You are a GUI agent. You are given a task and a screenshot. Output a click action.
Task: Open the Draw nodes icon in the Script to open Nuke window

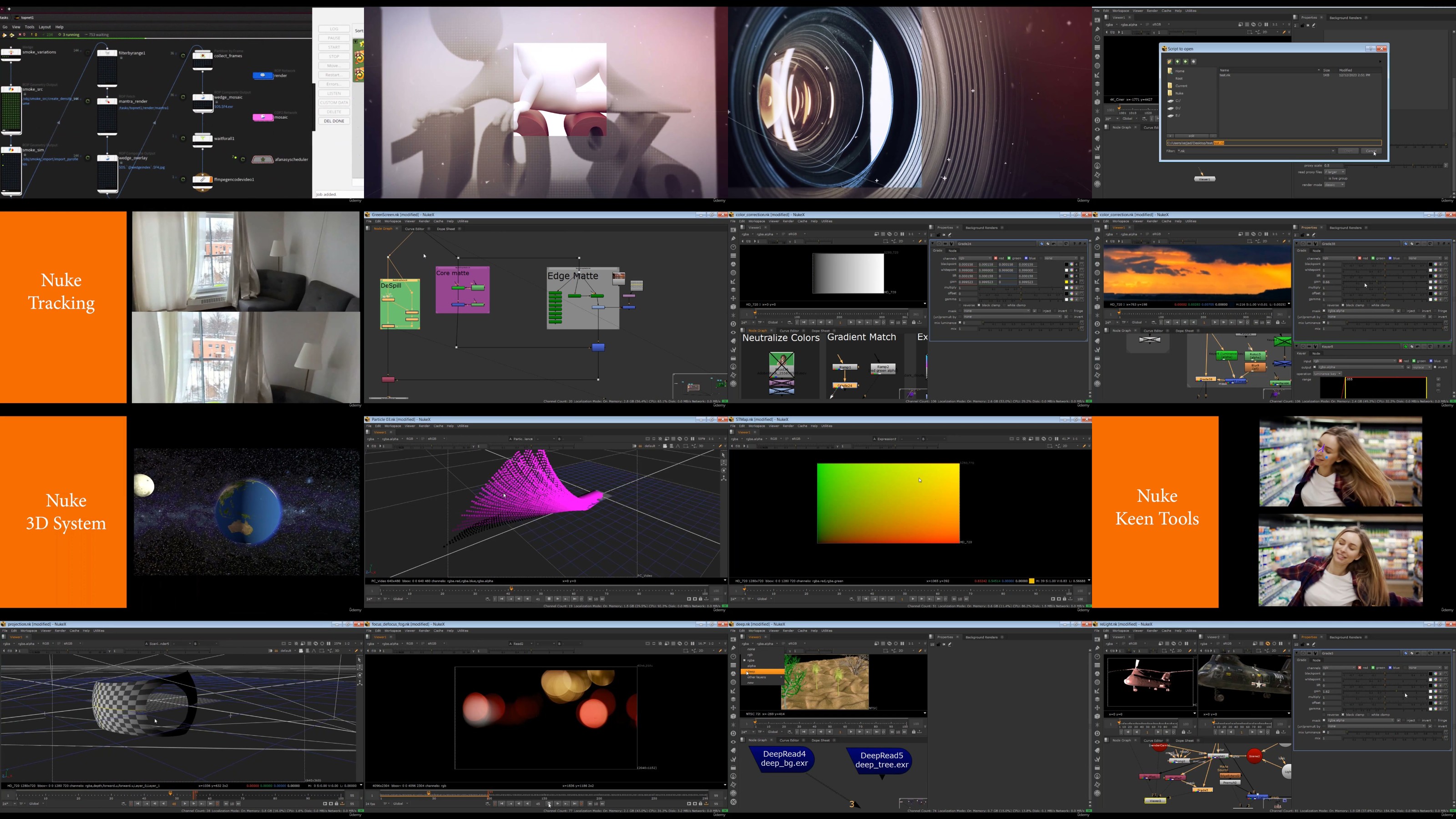[x=1097, y=30]
